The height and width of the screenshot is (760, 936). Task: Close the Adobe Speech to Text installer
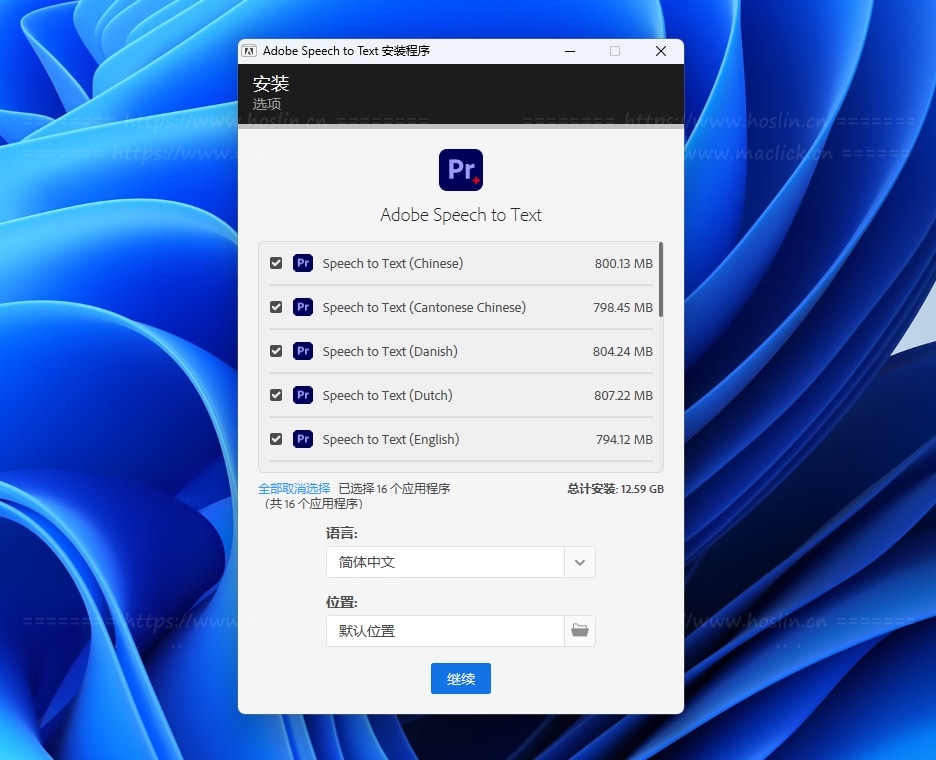pos(661,51)
